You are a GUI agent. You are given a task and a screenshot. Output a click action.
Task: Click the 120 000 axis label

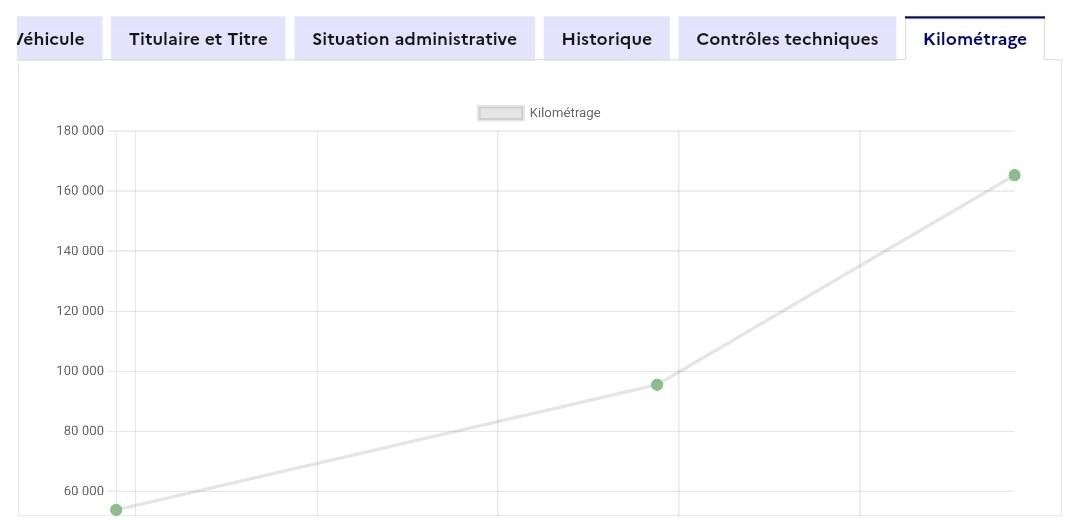click(x=79, y=311)
